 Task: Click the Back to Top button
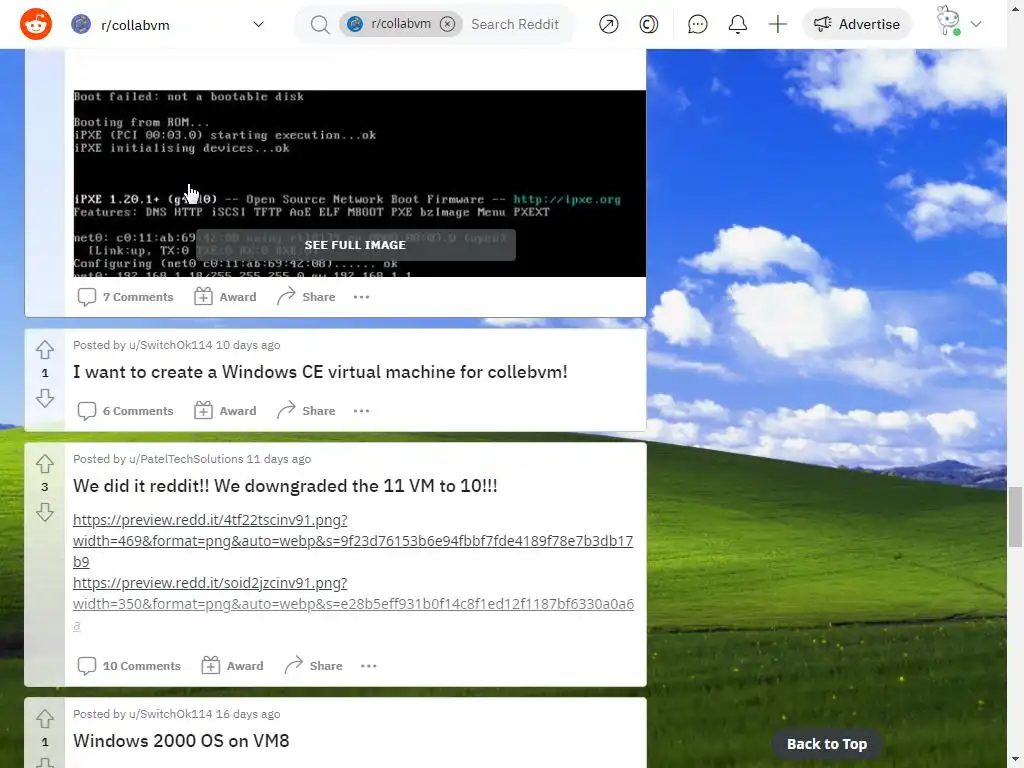click(827, 744)
